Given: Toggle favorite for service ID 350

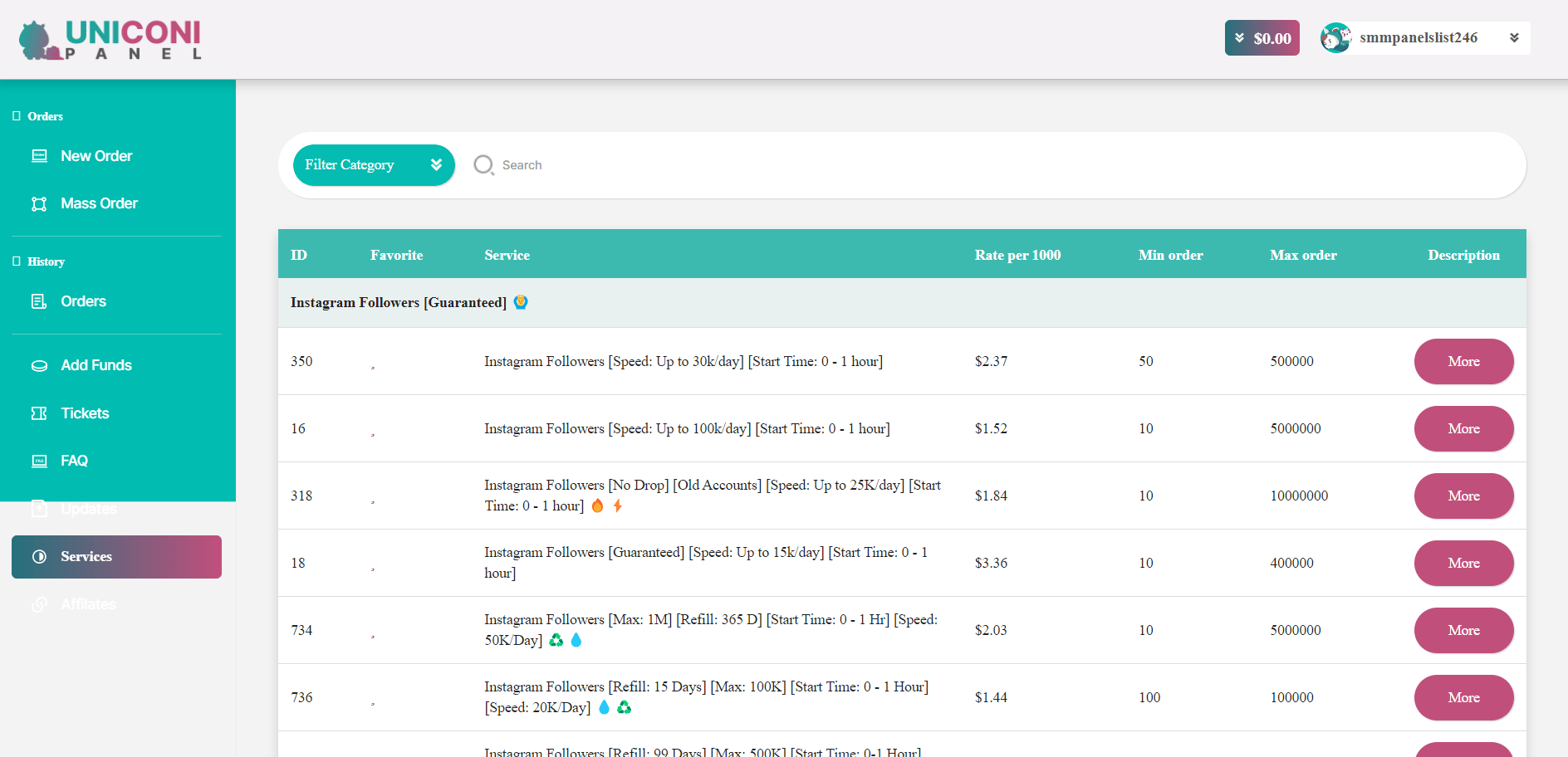Looking at the screenshot, I should (373, 367).
